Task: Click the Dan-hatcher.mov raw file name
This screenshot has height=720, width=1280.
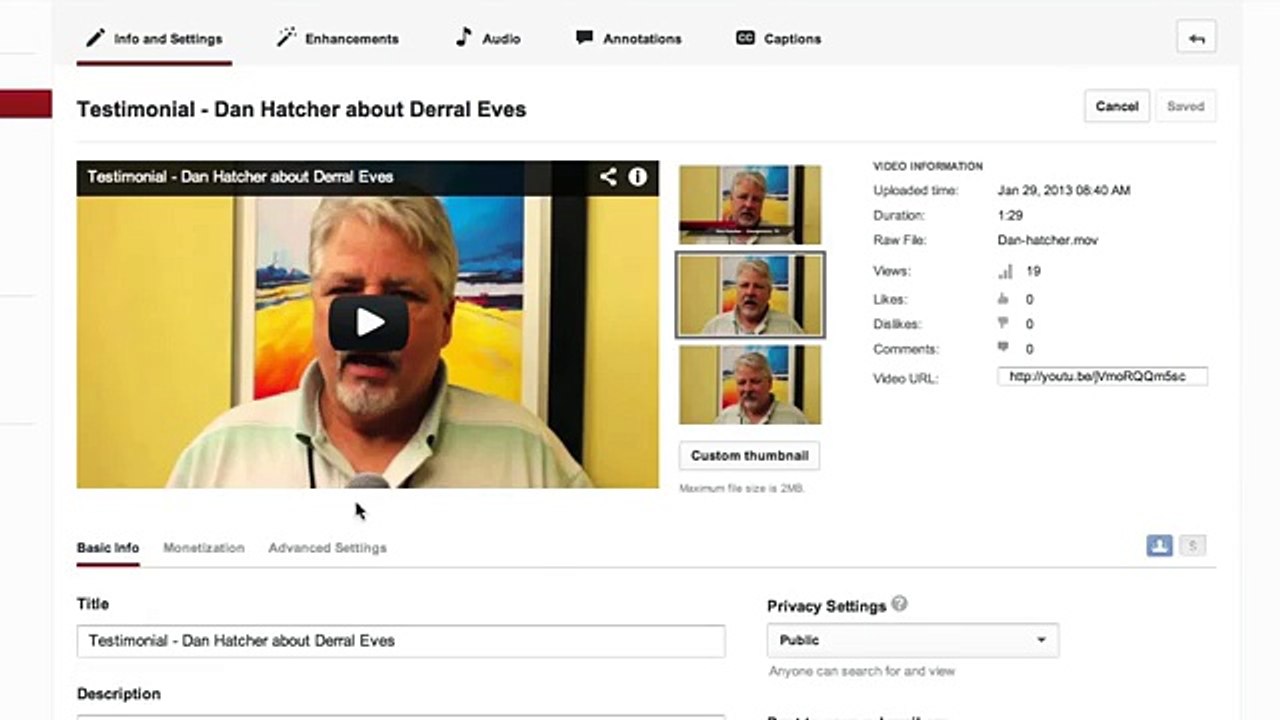Action: coord(1048,240)
